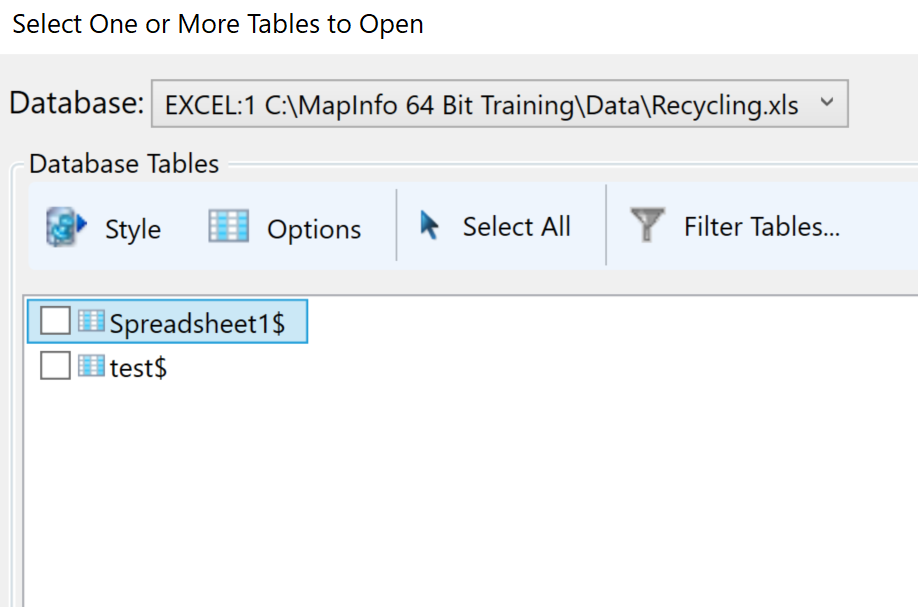Click the Database field label
The width and height of the screenshot is (918, 607).
(x=77, y=103)
